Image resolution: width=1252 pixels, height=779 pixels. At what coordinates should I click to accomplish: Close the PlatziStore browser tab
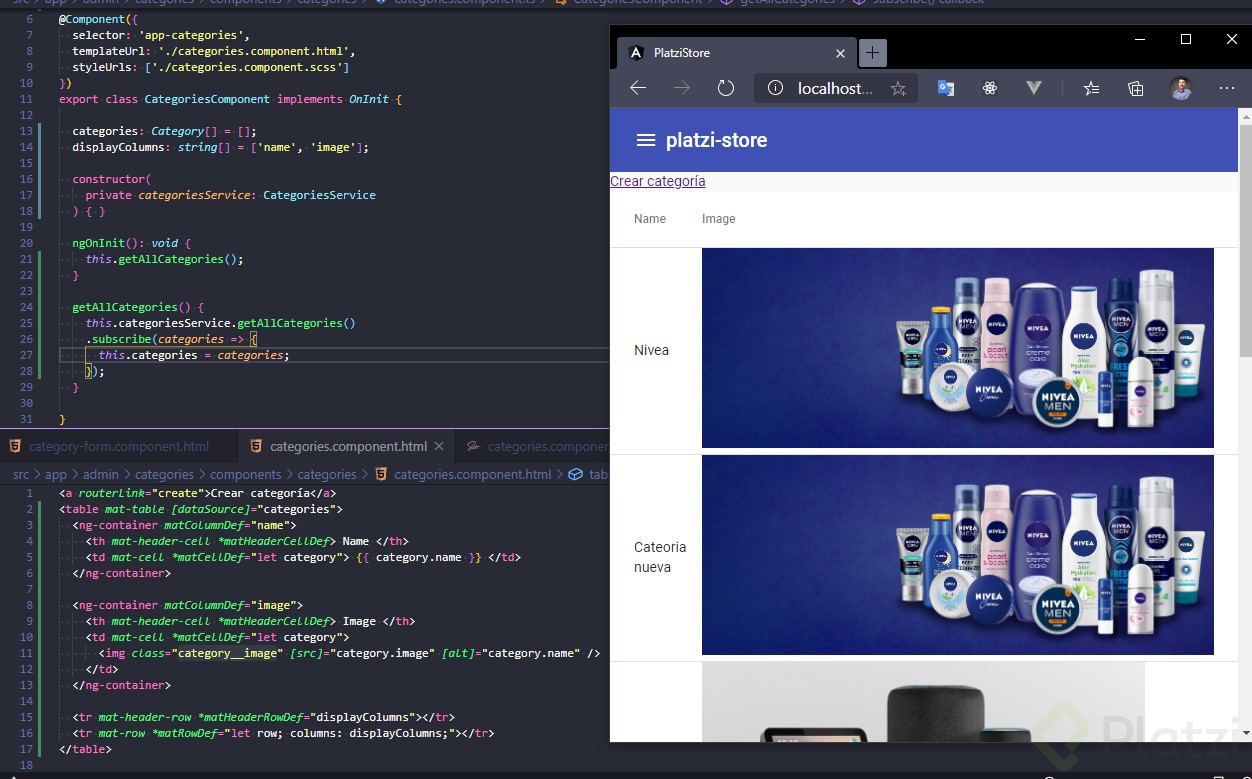point(840,53)
